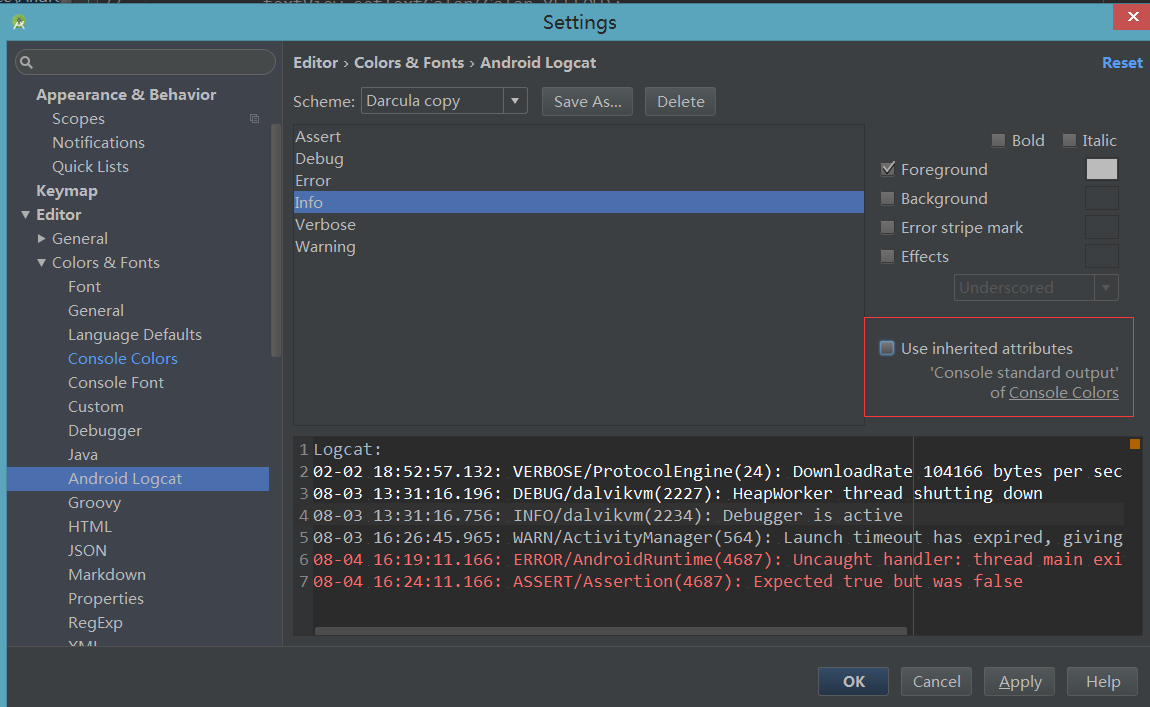Enable the Italic checkbox
1150x707 pixels.
coord(1069,140)
